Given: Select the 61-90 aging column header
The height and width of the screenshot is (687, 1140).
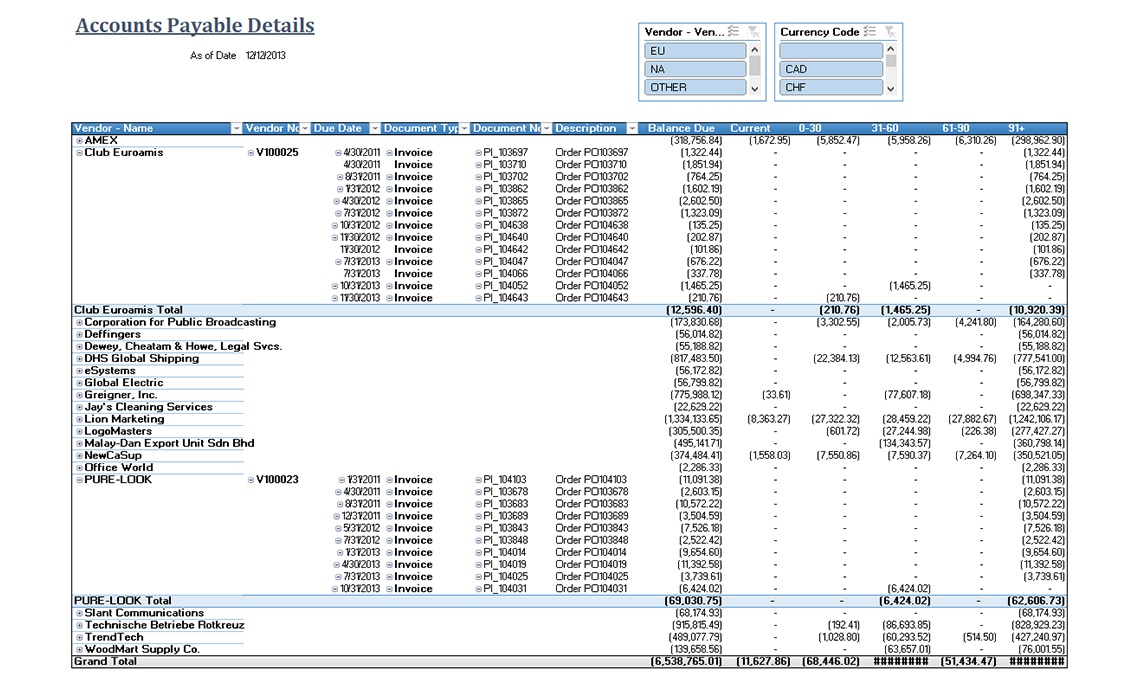Looking at the screenshot, I should pos(955,129).
